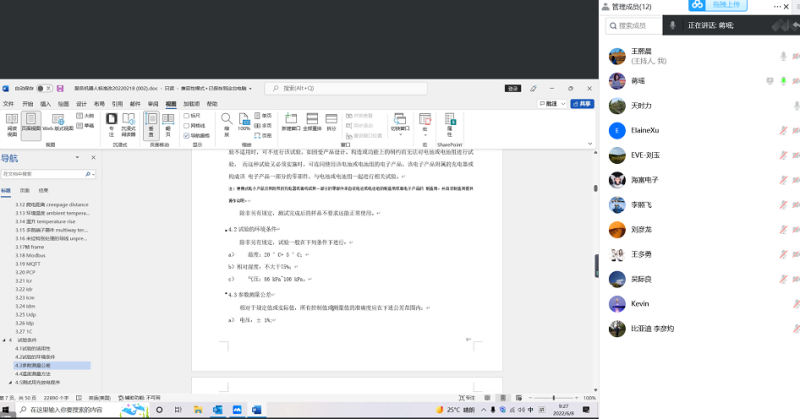This screenshot has width=800, height=419.
Task: Click the 共享 (Share) button
Action: [581, 103]
